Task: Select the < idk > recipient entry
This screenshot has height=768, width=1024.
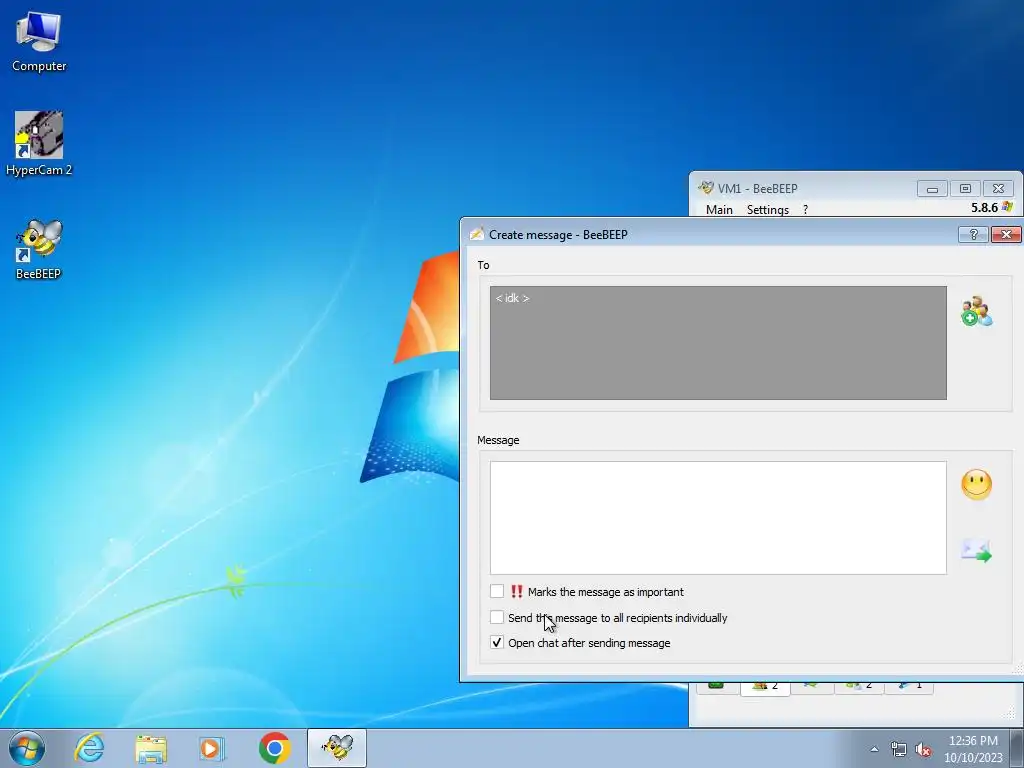Action: [x=512, y=298]
